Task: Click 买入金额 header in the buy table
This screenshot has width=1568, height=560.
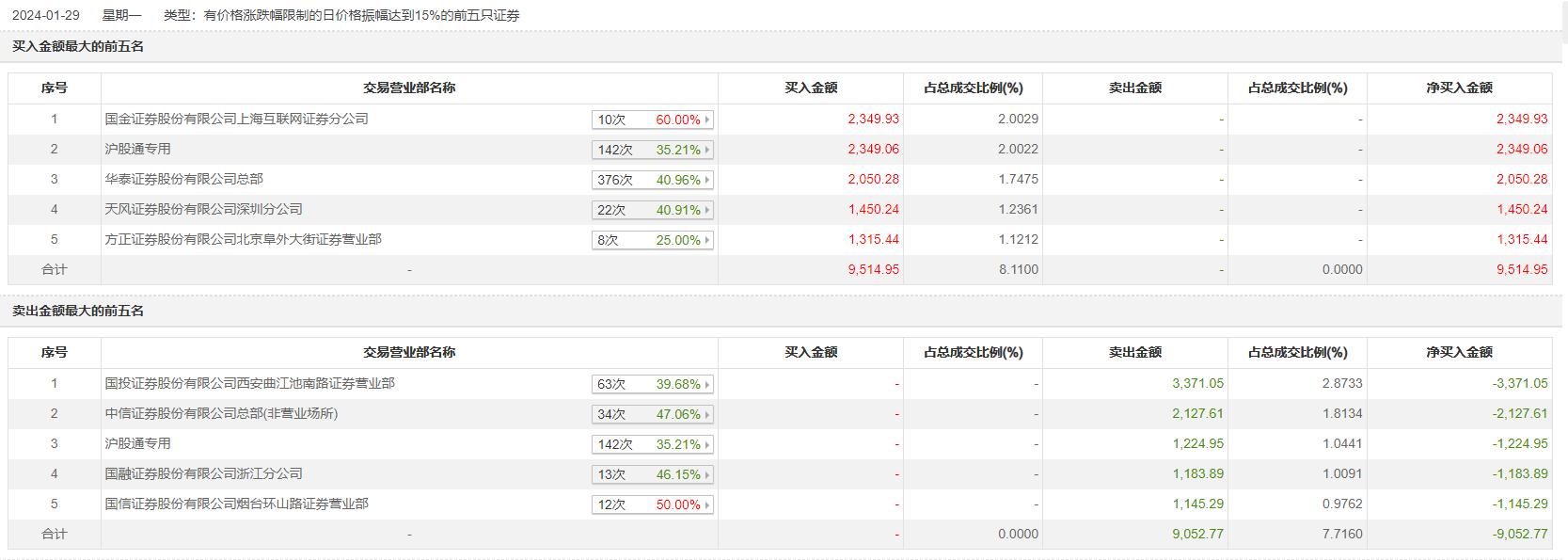Action: coord(811,88)
